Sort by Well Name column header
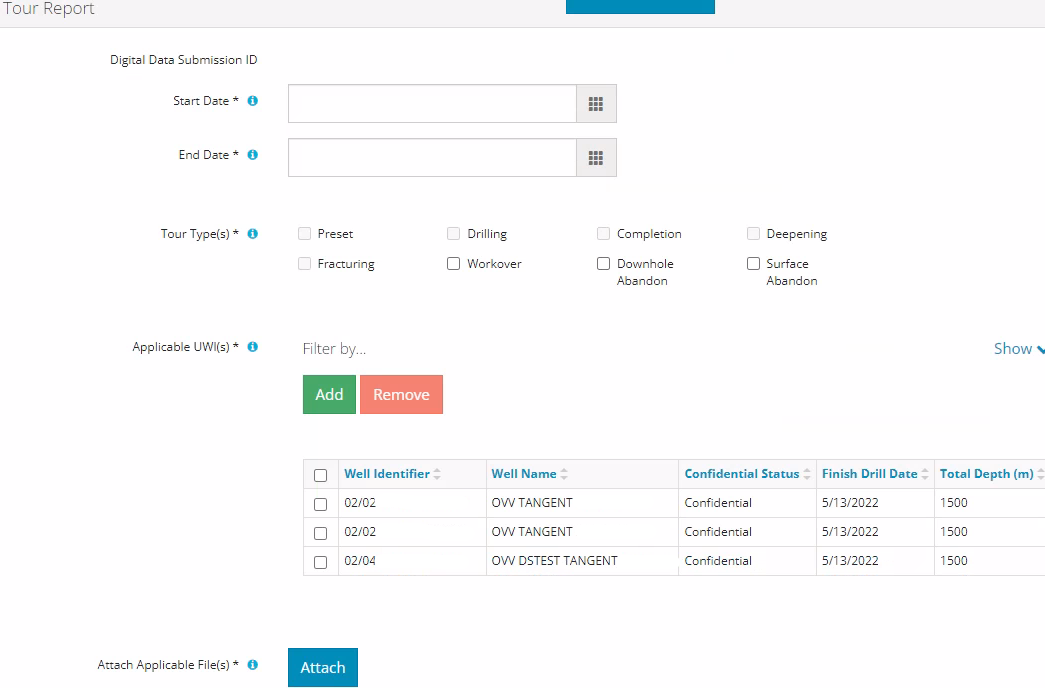 523,474
